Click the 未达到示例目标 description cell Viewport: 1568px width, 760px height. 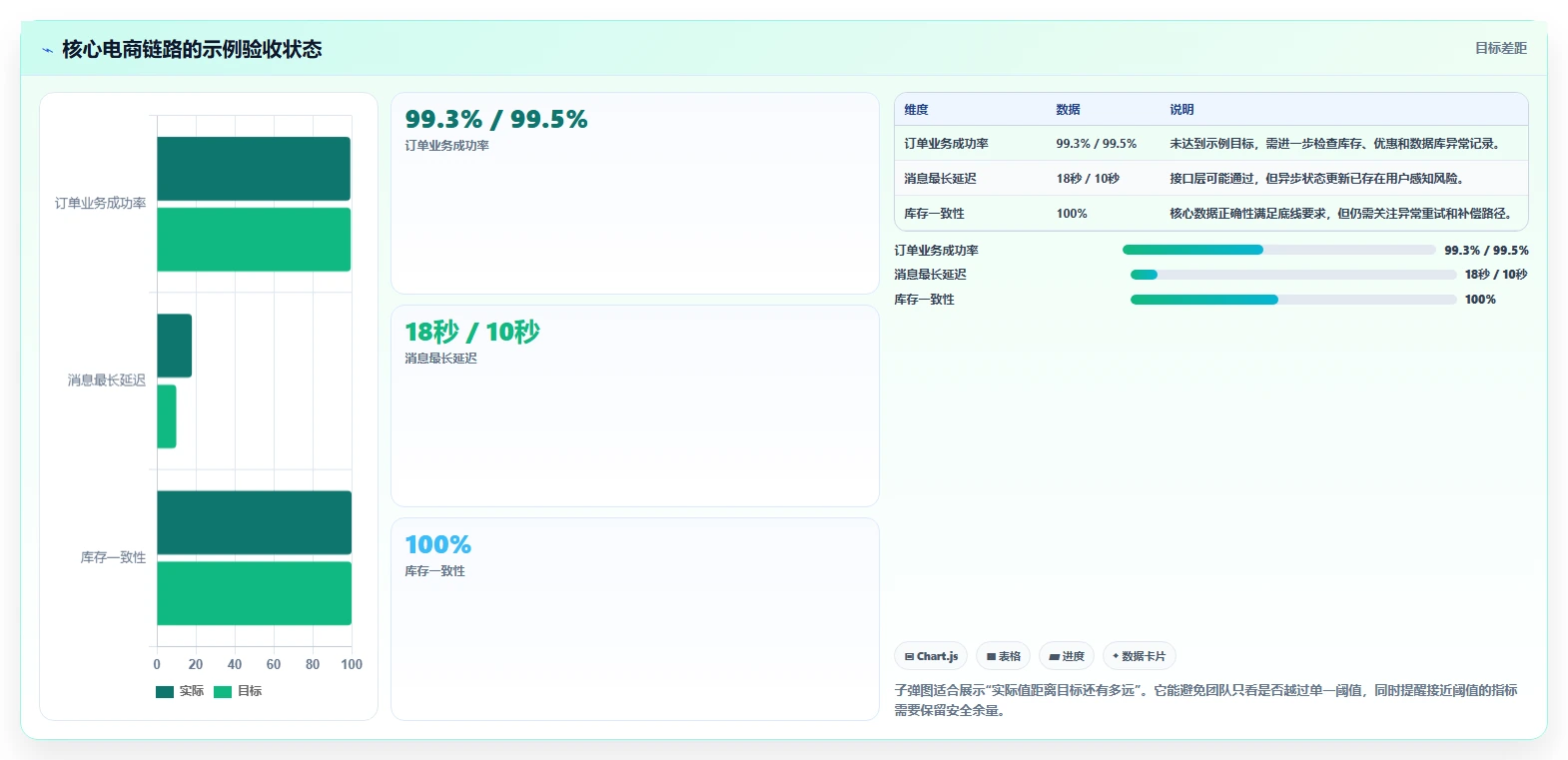pos(1337,144)
